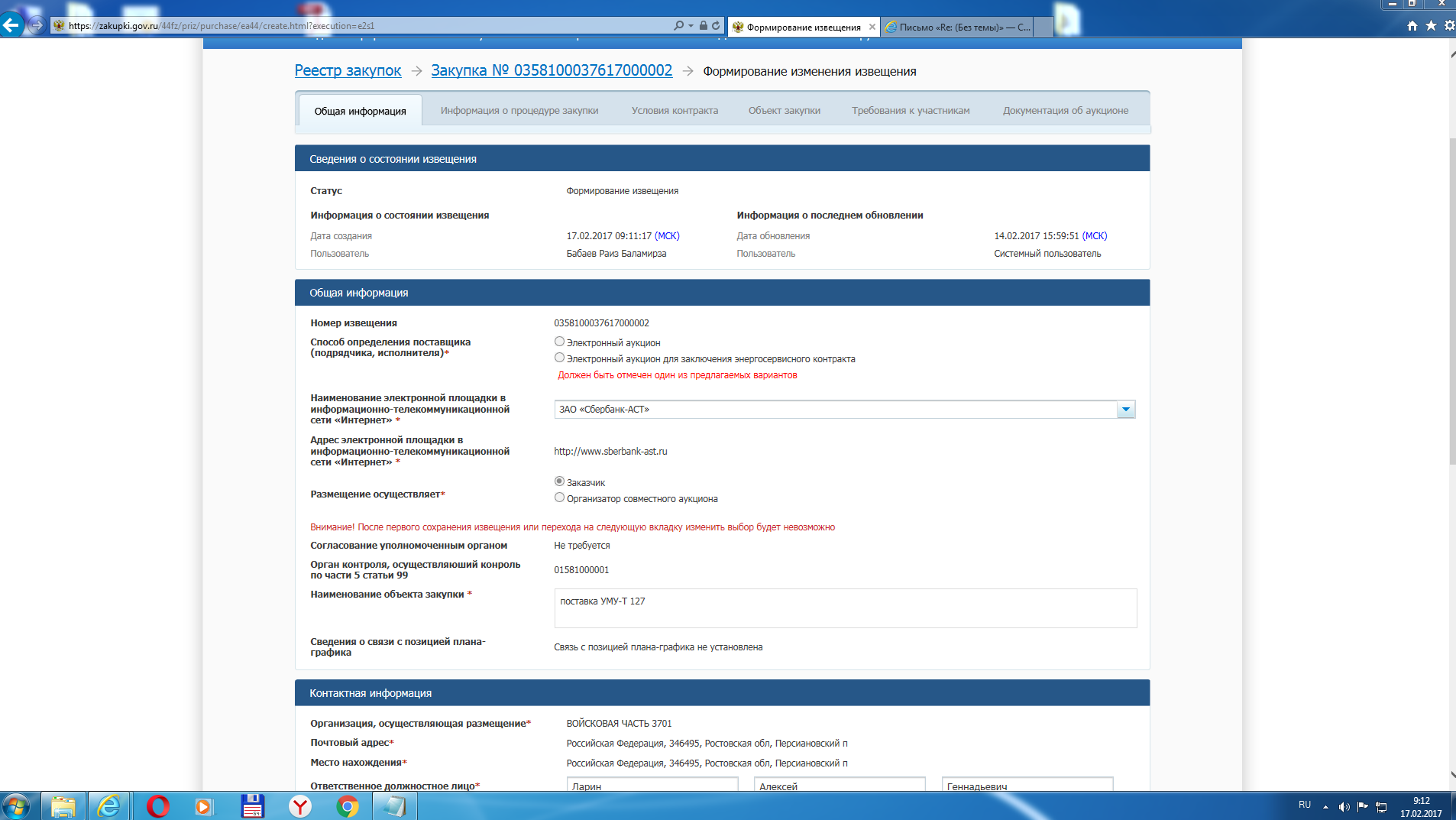Image resolution: width=1456 pixels, height=820 pixels.
Task: Select the energy service contract auction option
Action: (x=559, y=358)
